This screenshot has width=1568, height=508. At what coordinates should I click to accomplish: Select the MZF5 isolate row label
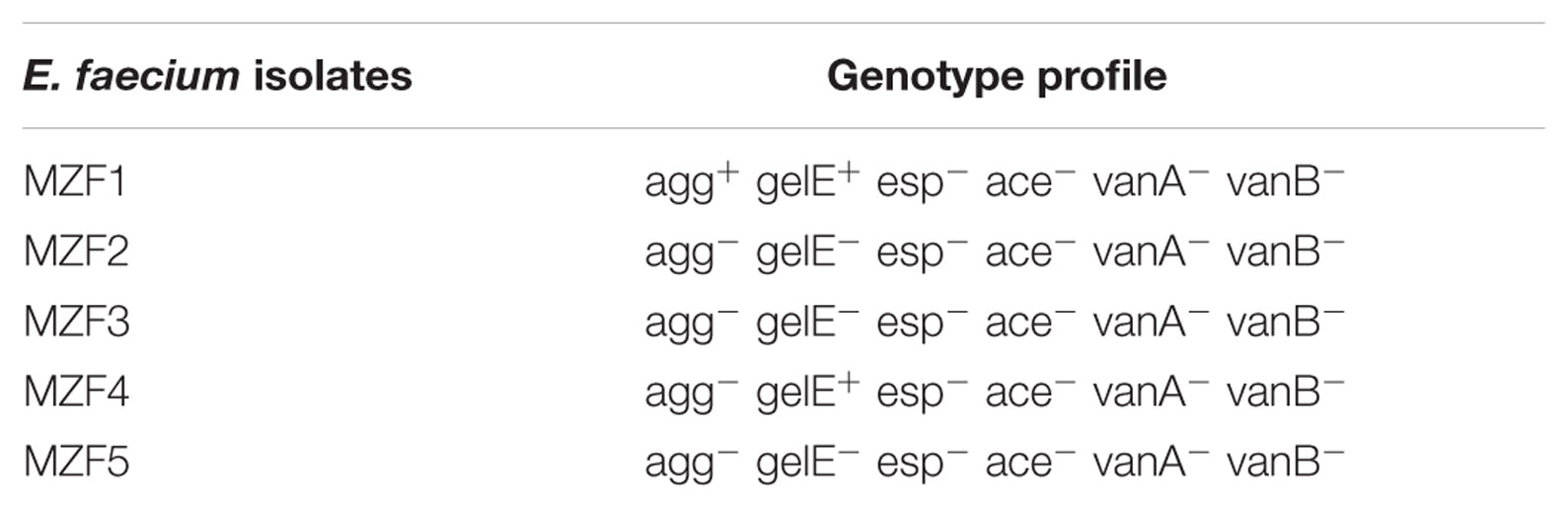pos(76,463)
